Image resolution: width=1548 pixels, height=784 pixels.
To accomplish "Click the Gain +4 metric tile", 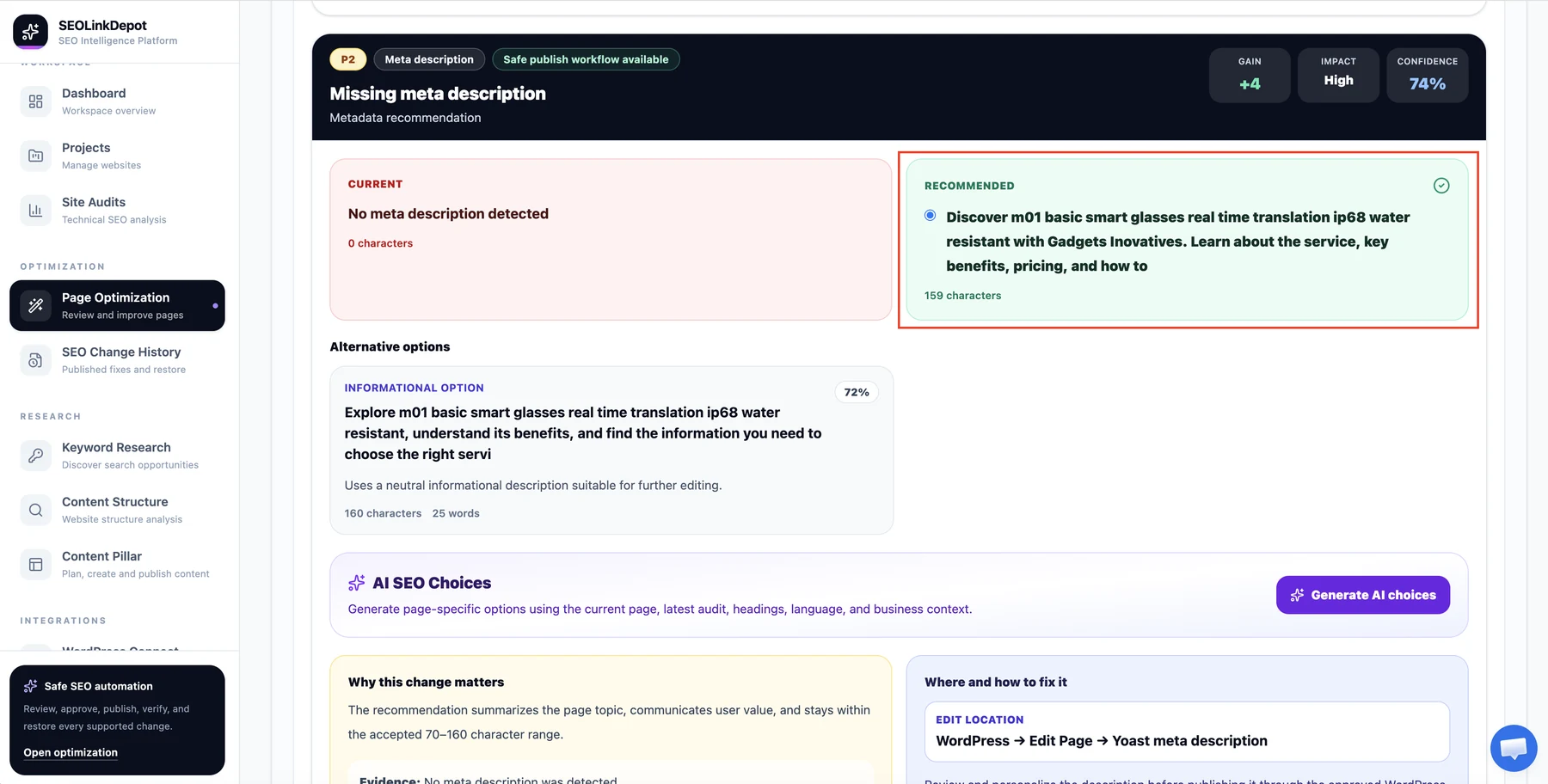I will (x=1250, y=75).
